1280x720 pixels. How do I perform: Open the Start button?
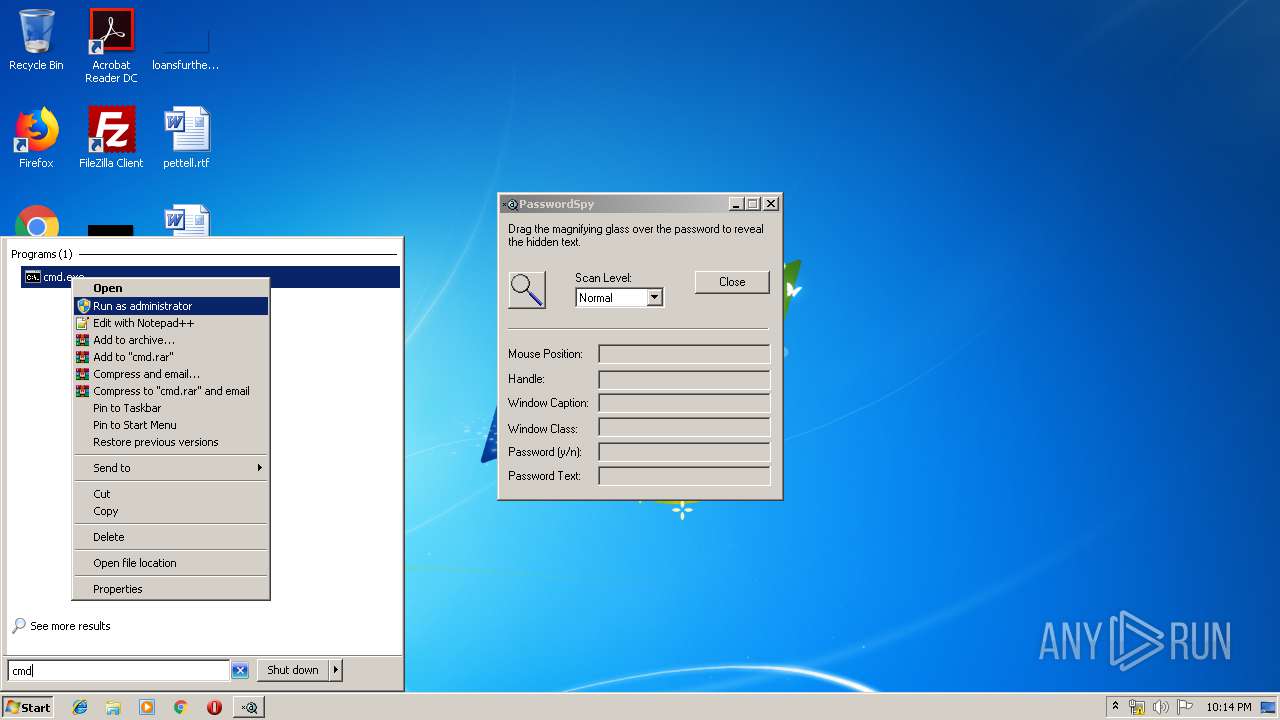[28, 707]
